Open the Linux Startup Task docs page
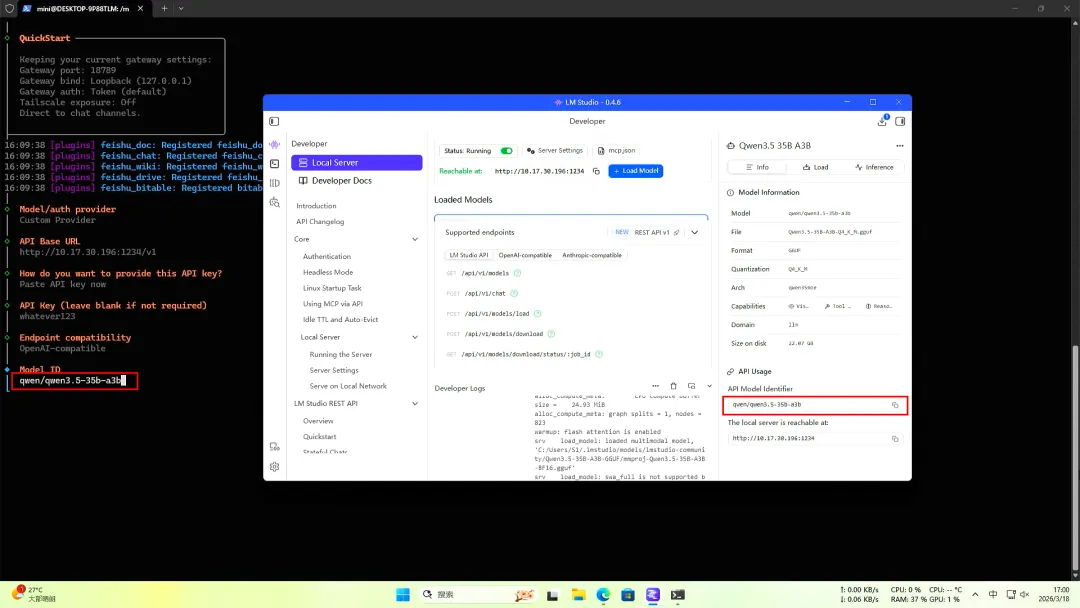 [332, 289]
